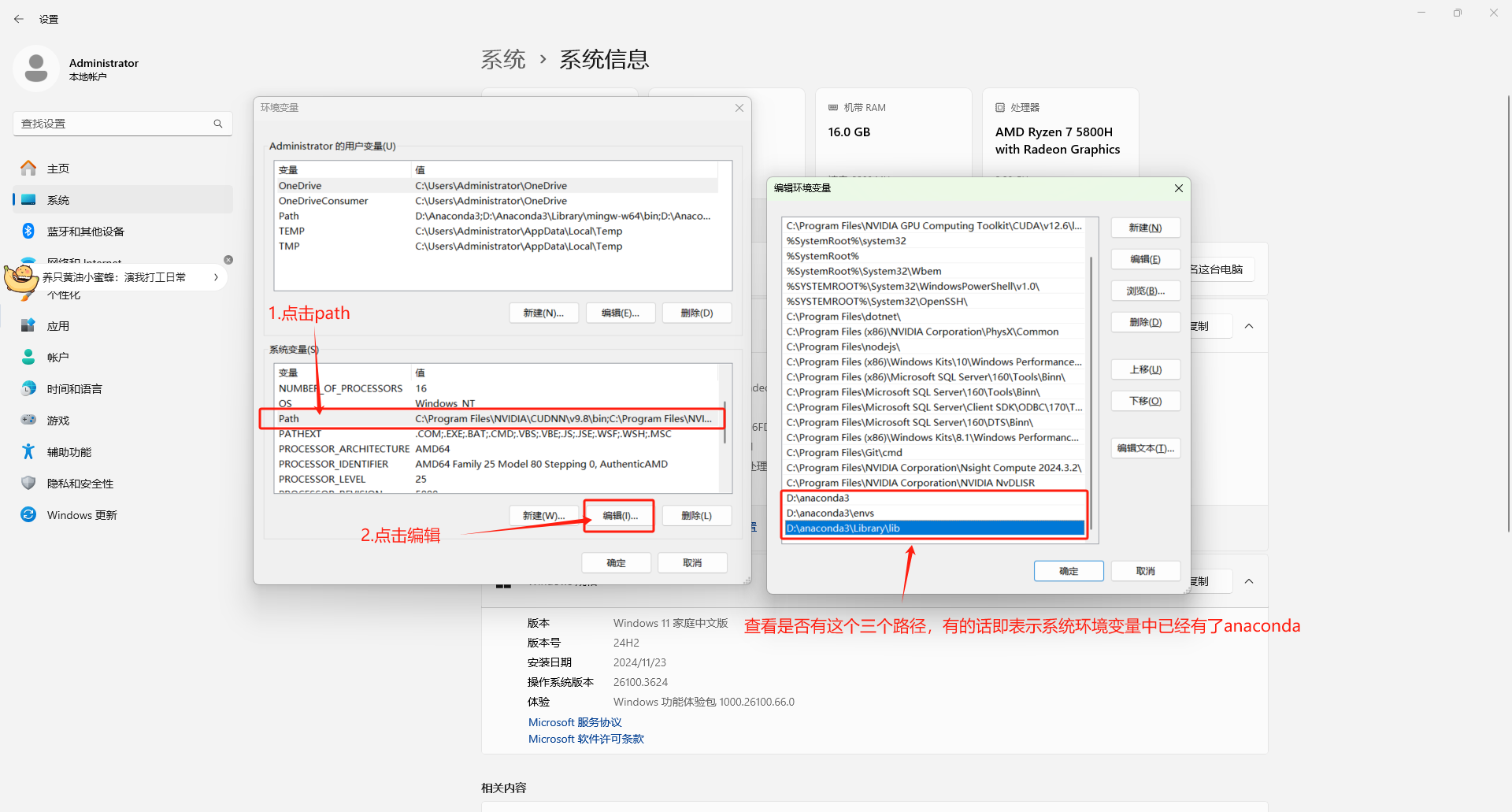The height and width of the screenshot is (812, 1512).
Task: Open the Microsoft 服务协议 link
Action: coord(575,722)
